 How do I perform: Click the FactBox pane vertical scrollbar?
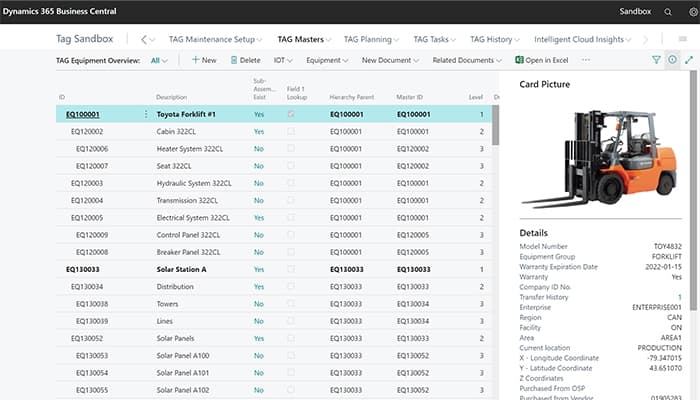(x=693, y=191)
